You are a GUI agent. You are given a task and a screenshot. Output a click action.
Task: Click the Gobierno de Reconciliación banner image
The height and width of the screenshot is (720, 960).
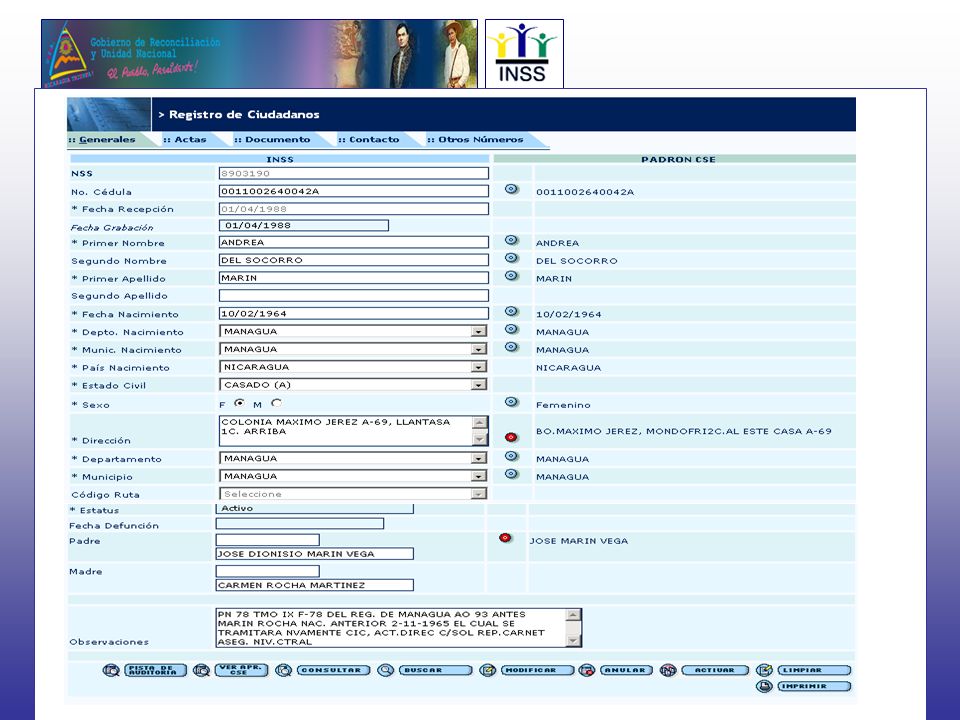260,54
